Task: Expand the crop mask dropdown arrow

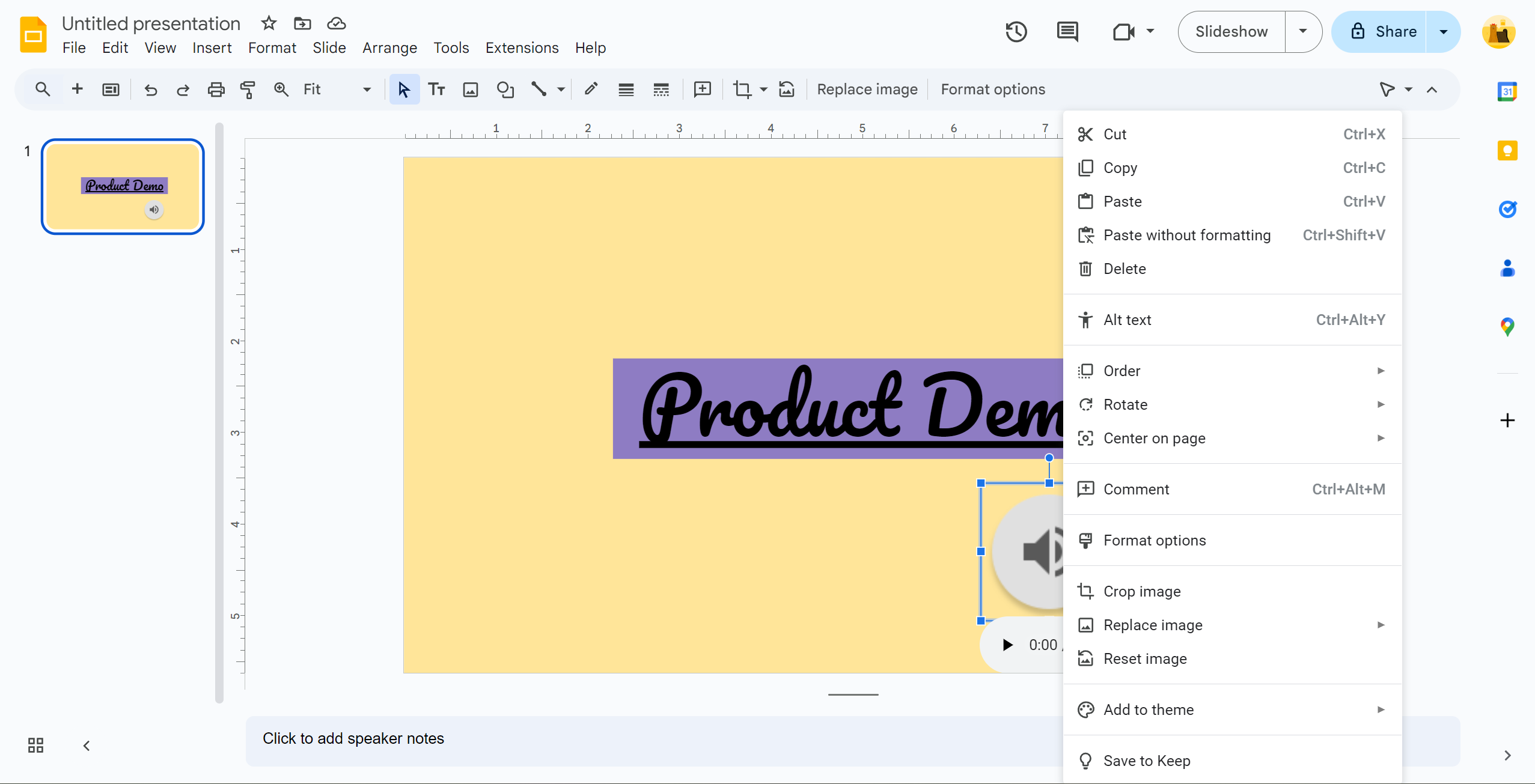Action: coord(763,90)
